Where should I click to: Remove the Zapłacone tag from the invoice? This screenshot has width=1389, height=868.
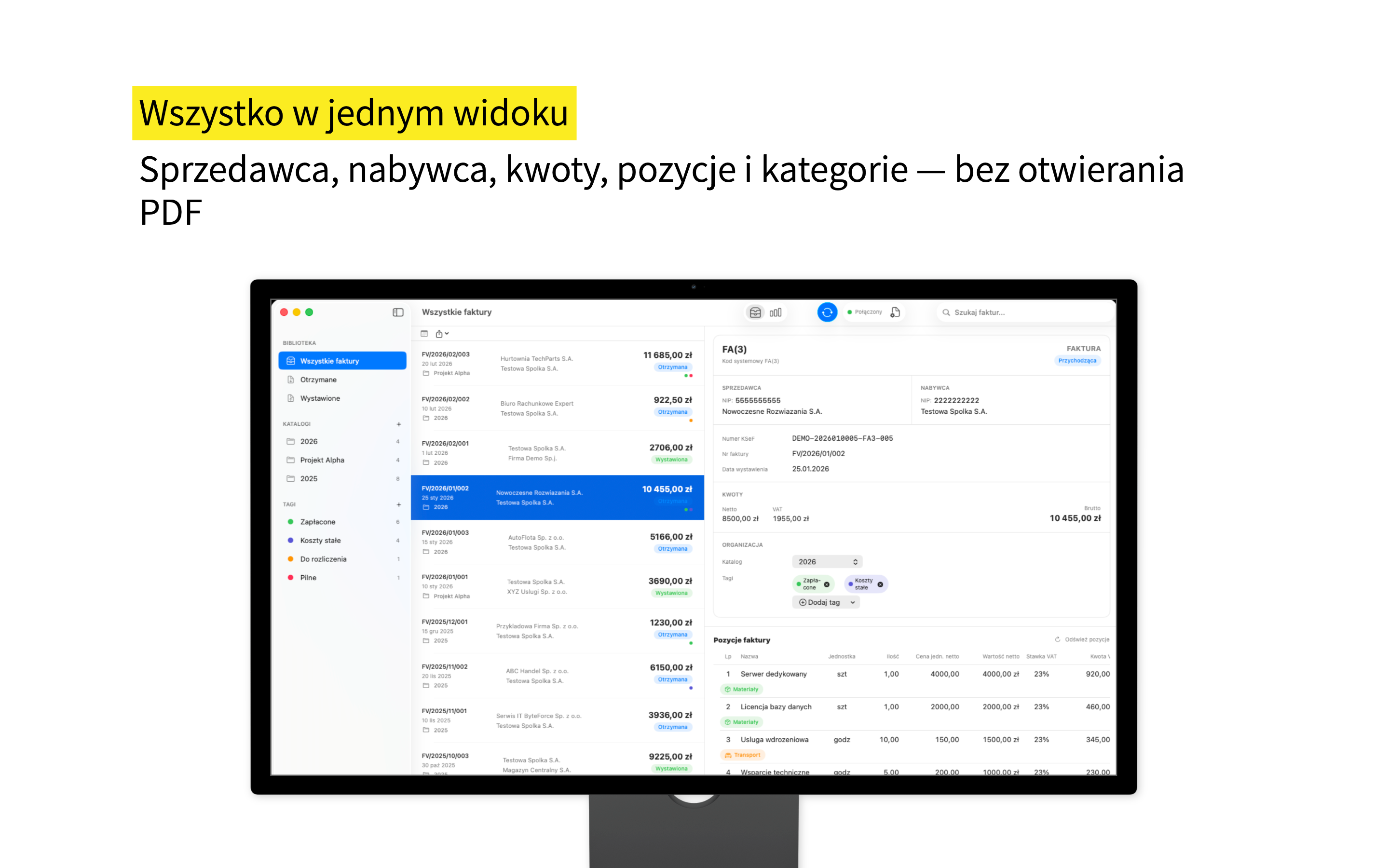tap(827, 584)
